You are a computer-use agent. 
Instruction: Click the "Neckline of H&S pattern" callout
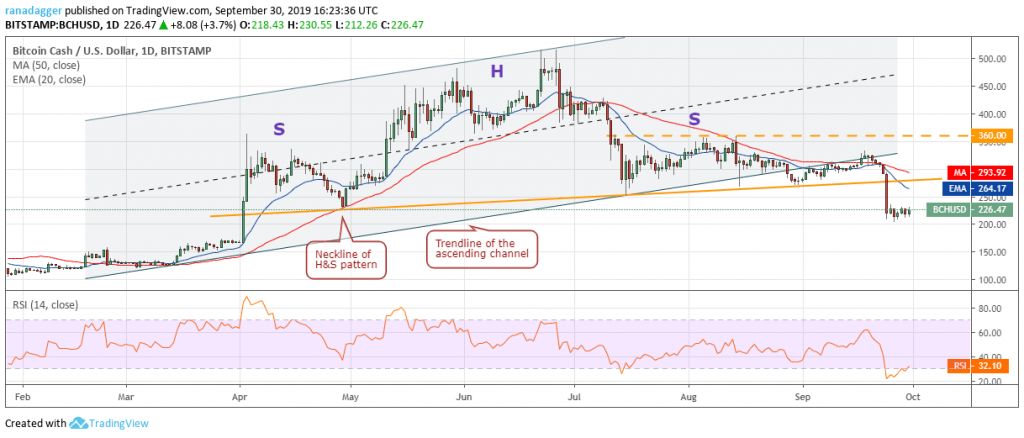tap(344, 259)
